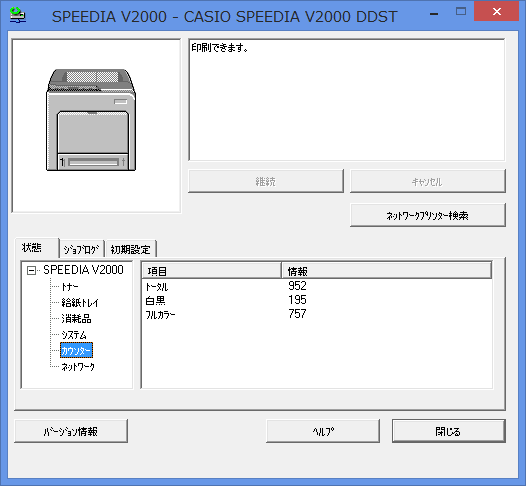
Task: Open the ジョブログ tab
Action: pos(82,249)
